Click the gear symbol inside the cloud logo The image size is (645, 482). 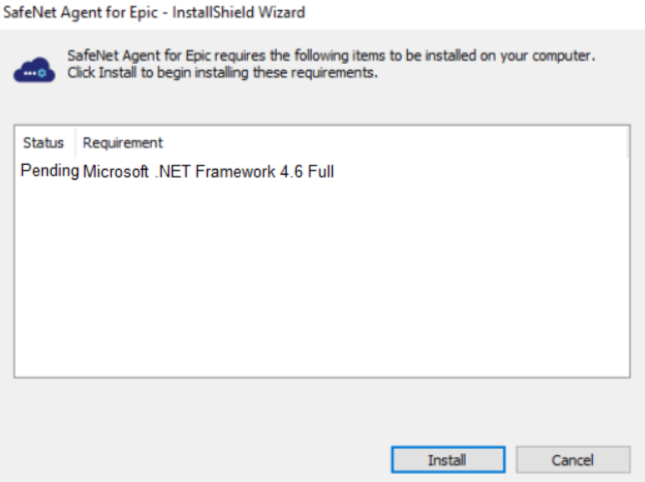(x=42, y=73)
